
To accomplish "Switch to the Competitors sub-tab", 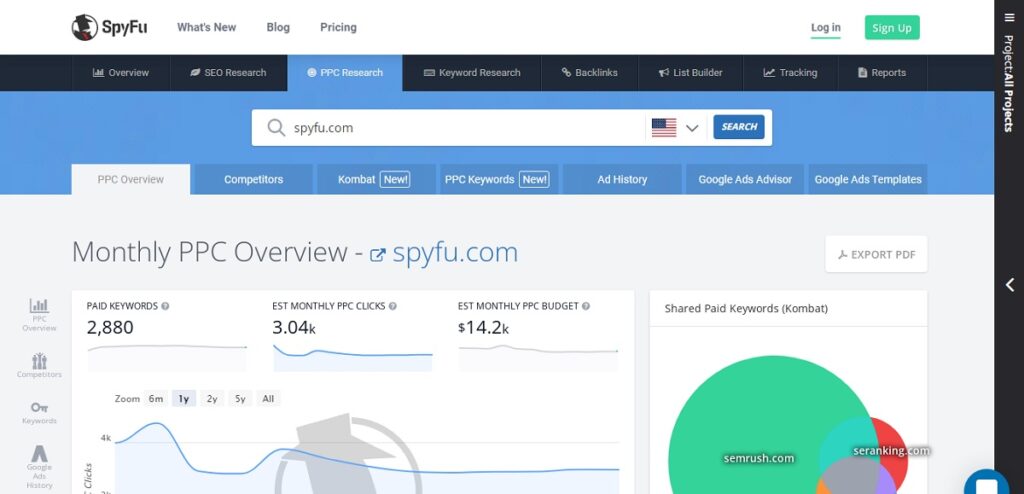I will click(x=253, y=179).
